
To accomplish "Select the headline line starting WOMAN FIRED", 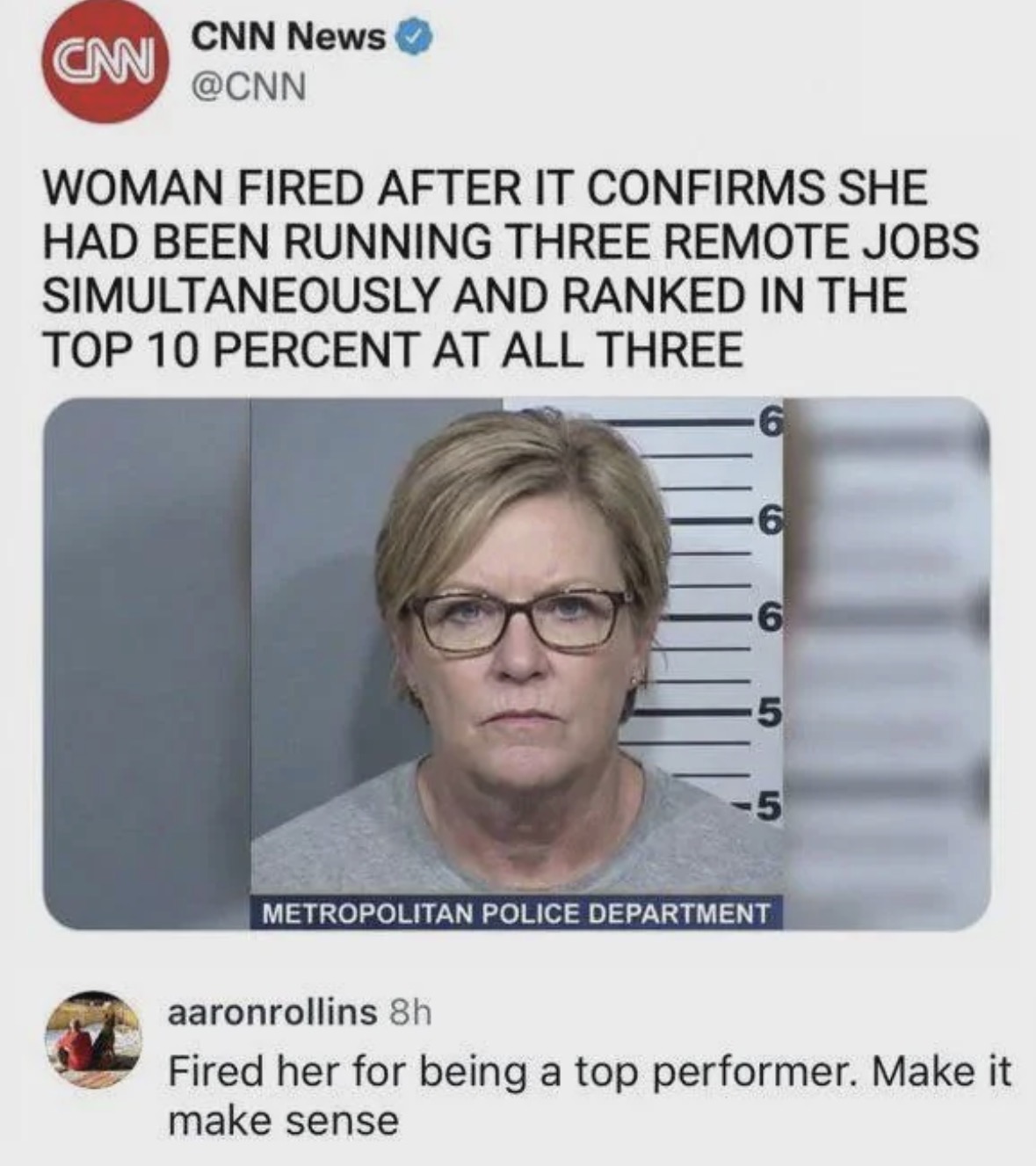I will [485, 189].
